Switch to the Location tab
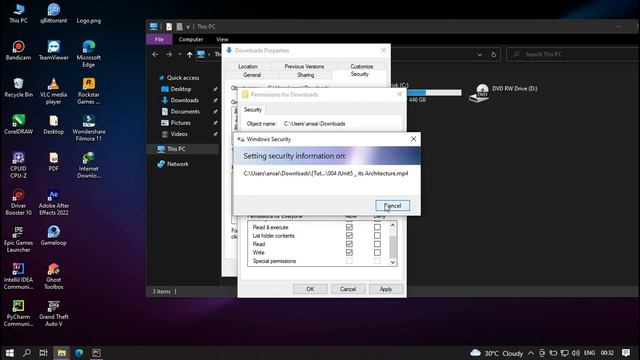This screenshot has height=360, width=640. coord(248,66)
